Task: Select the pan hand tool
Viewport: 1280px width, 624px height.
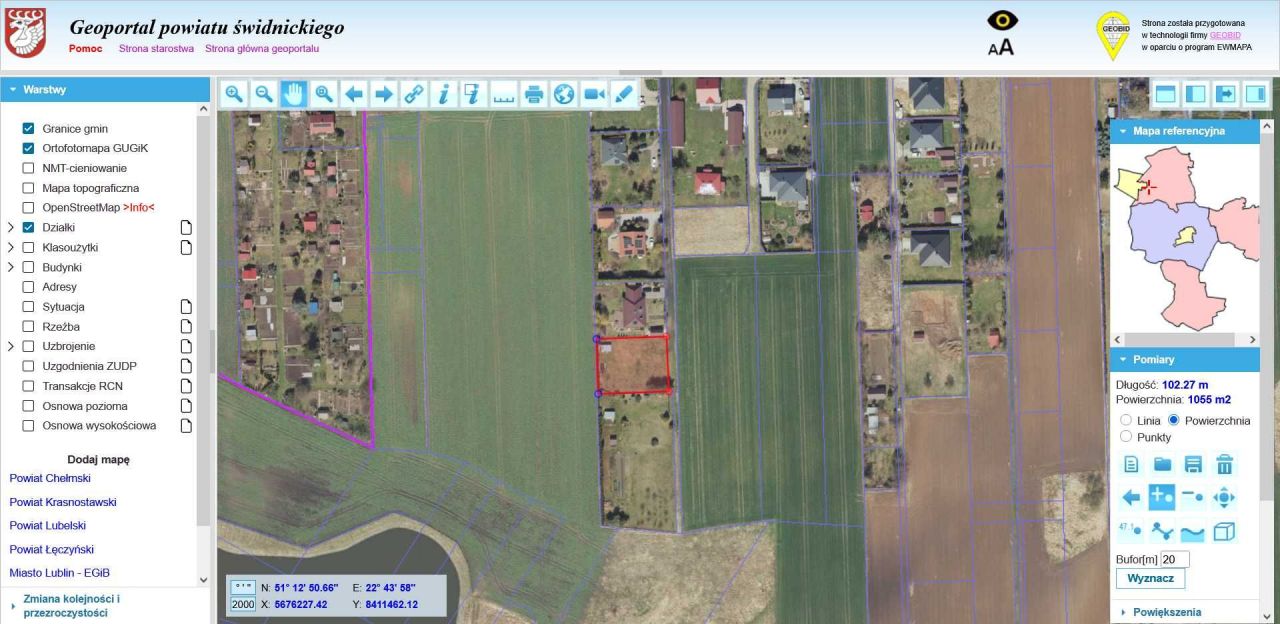Action: 294,94
